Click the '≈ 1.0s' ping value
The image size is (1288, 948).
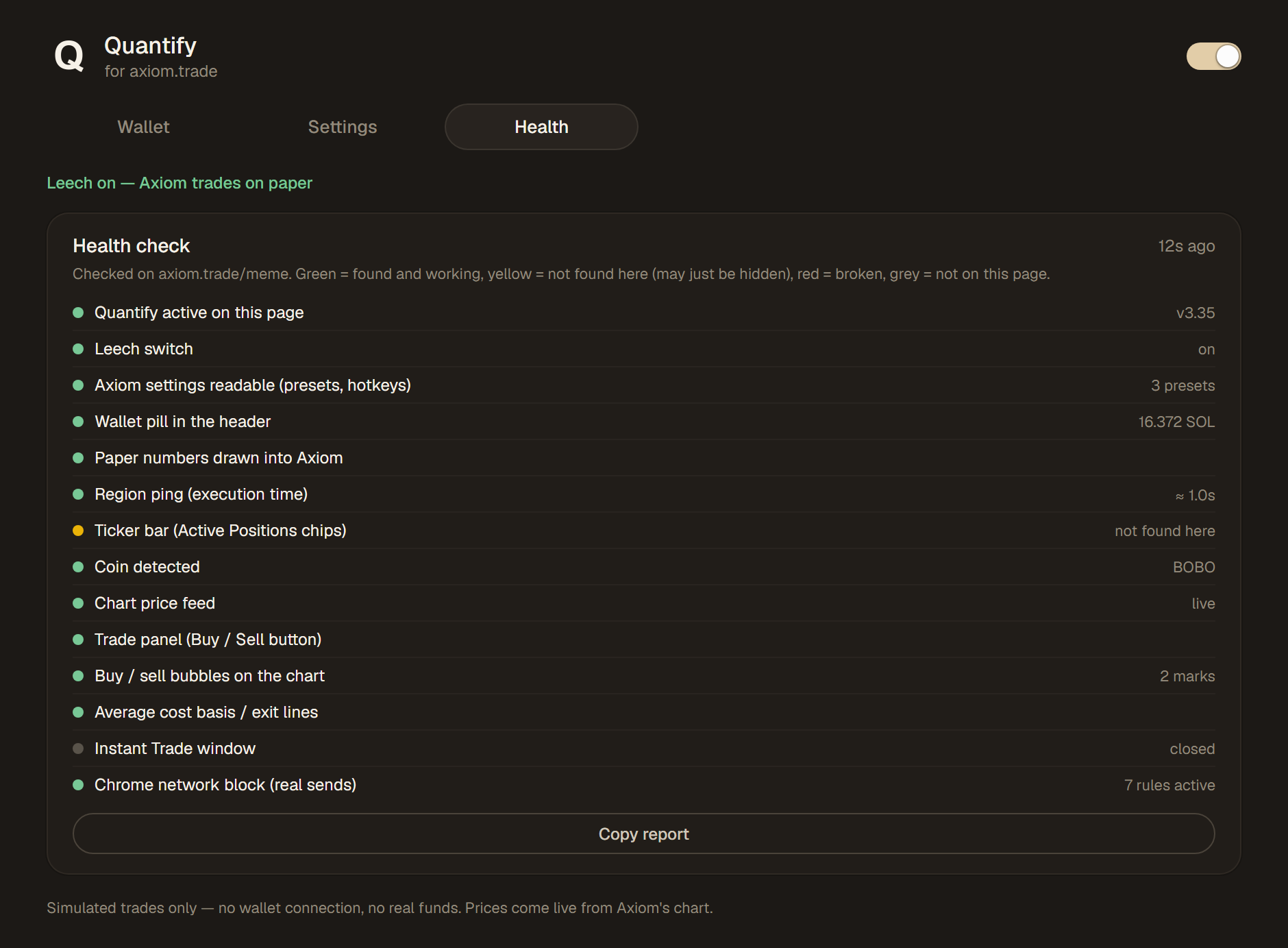click(1195, 495)
